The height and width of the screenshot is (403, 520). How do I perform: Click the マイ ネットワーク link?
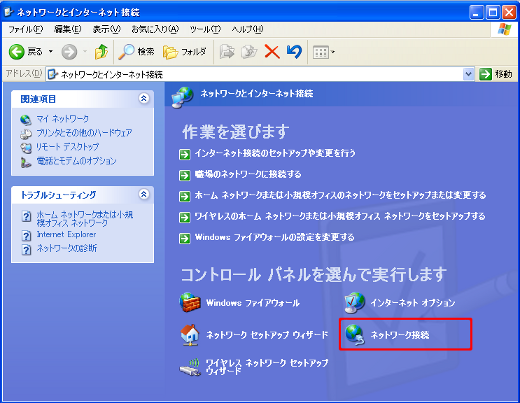point(62,119)
